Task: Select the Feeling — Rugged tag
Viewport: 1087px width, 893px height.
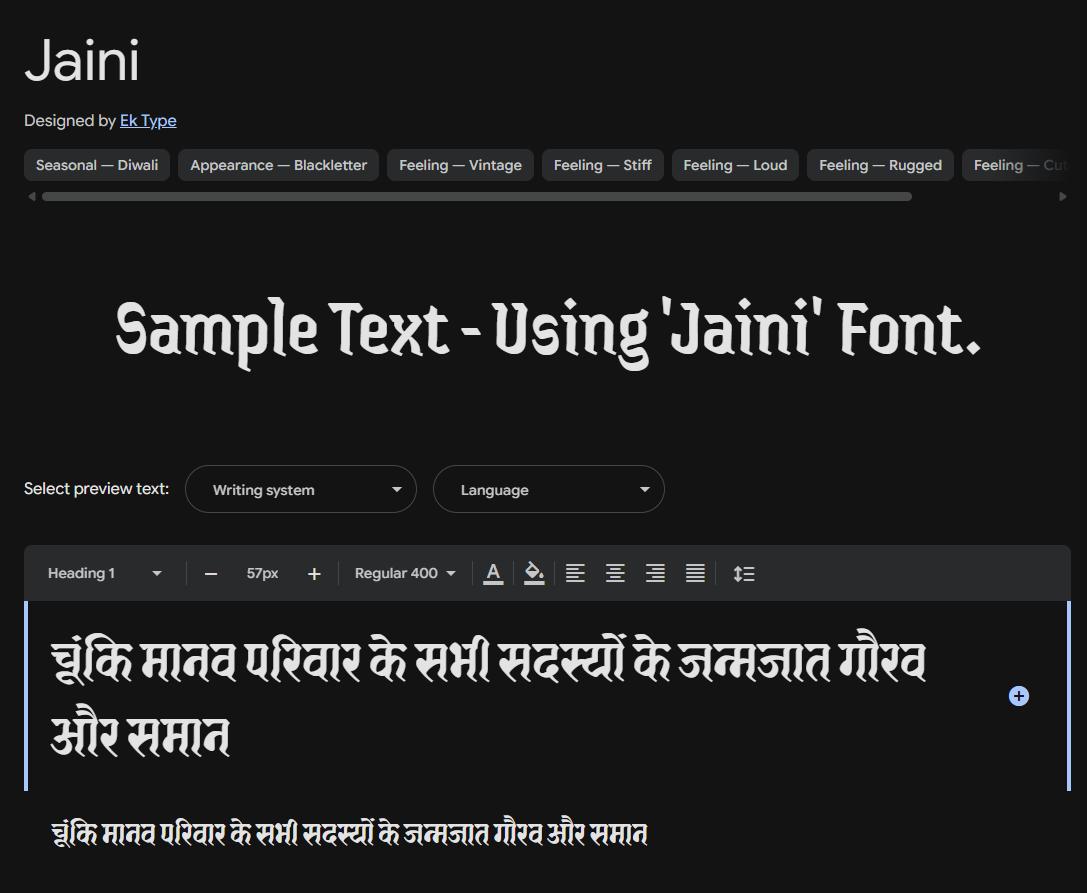Action: (880, 165)
